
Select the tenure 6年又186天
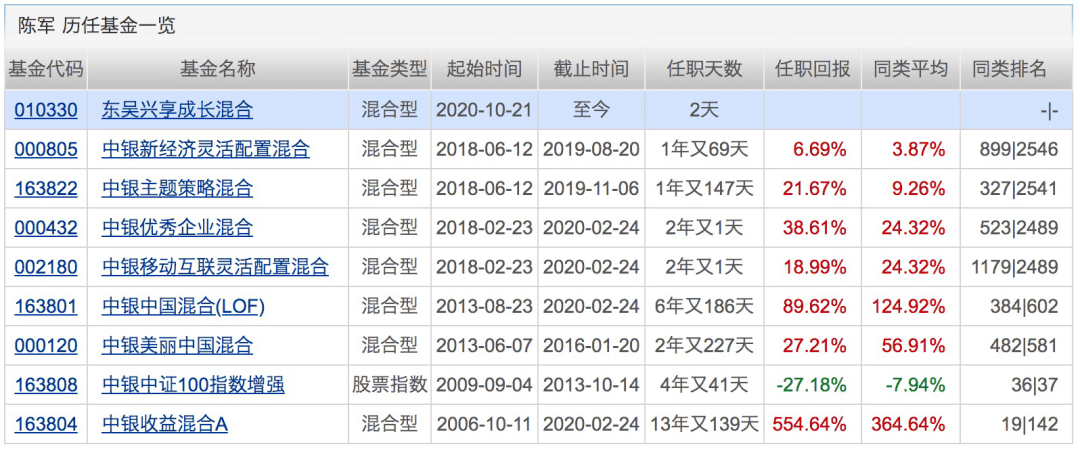(x=704, y=306)
